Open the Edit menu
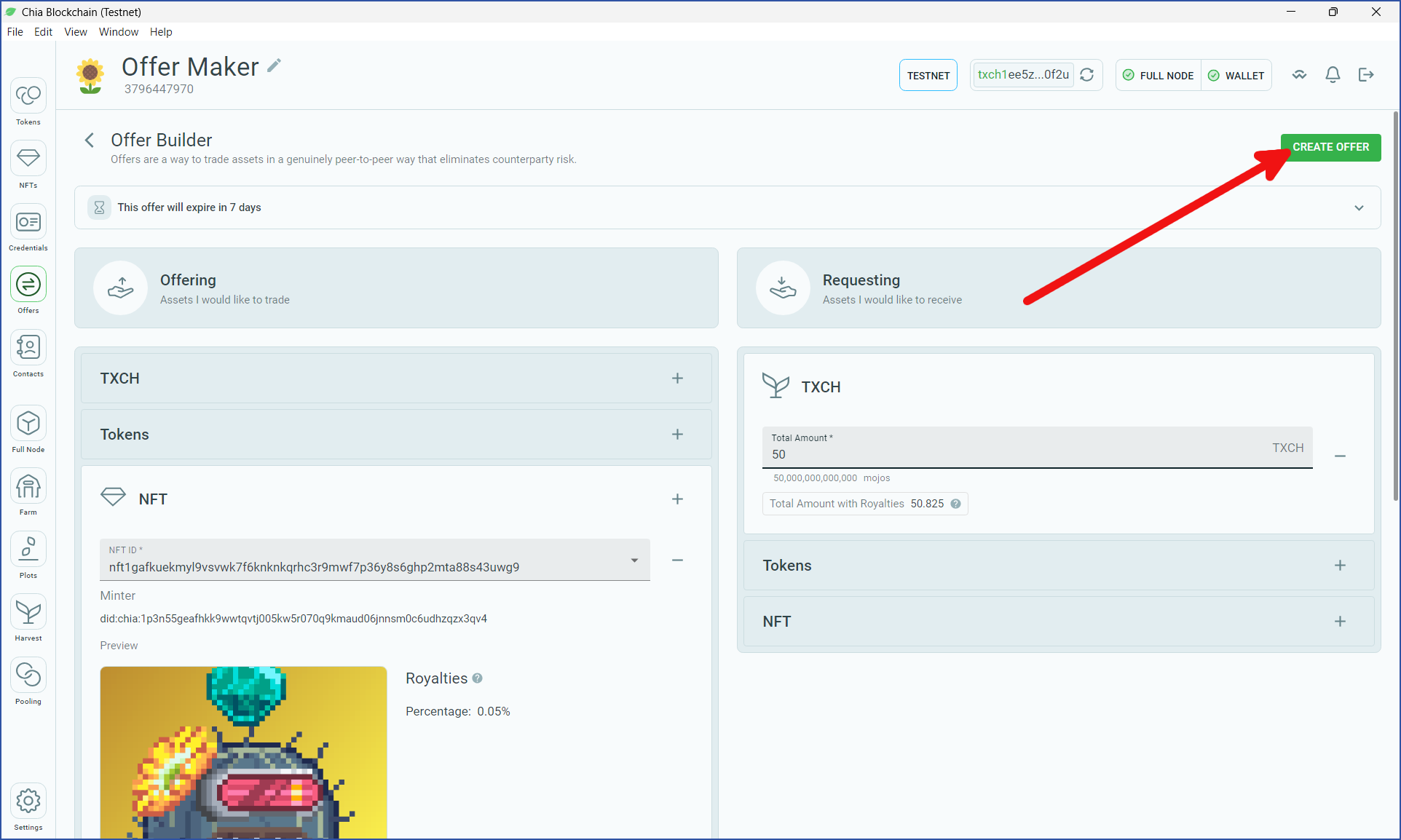 [43, 32]
